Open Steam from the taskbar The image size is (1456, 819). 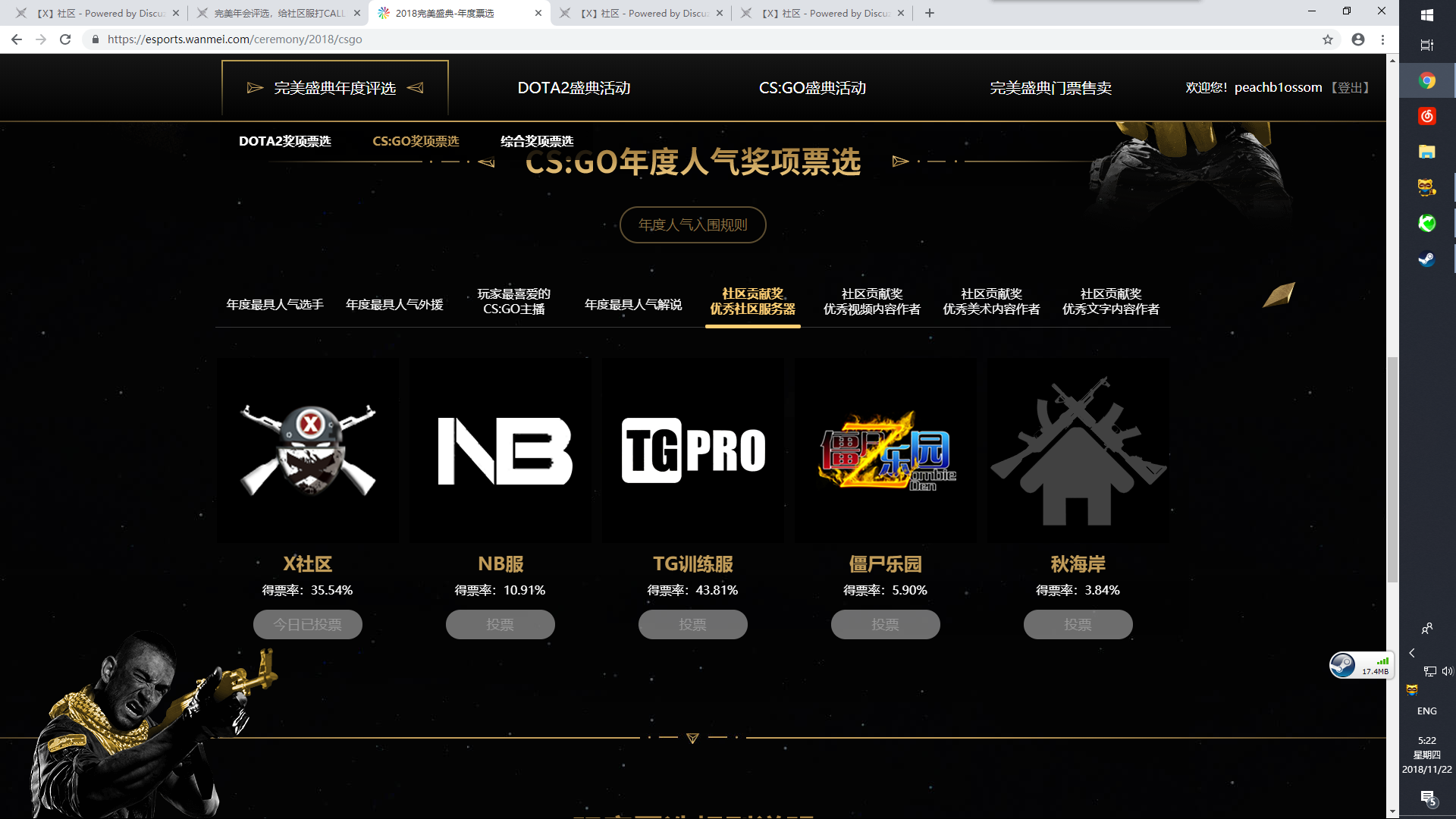1426,259
